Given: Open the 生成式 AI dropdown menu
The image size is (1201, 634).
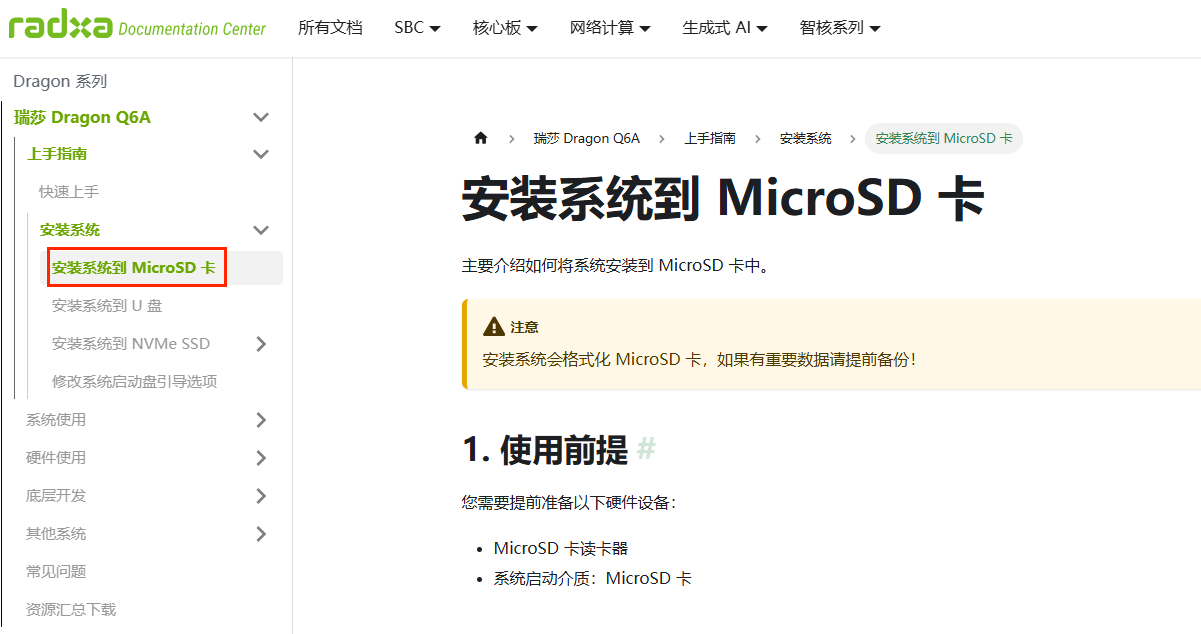Looking at the screenshot, I should 725,28.
